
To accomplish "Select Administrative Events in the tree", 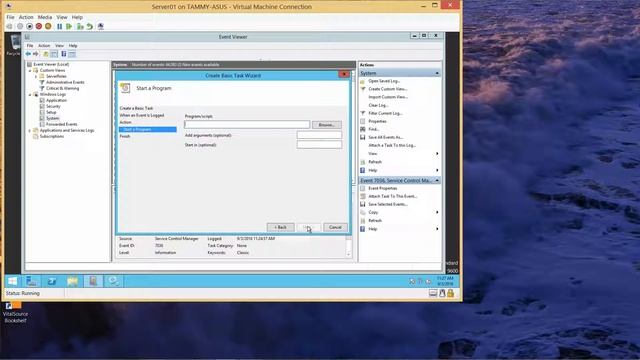I will click(x=65, y=82).
